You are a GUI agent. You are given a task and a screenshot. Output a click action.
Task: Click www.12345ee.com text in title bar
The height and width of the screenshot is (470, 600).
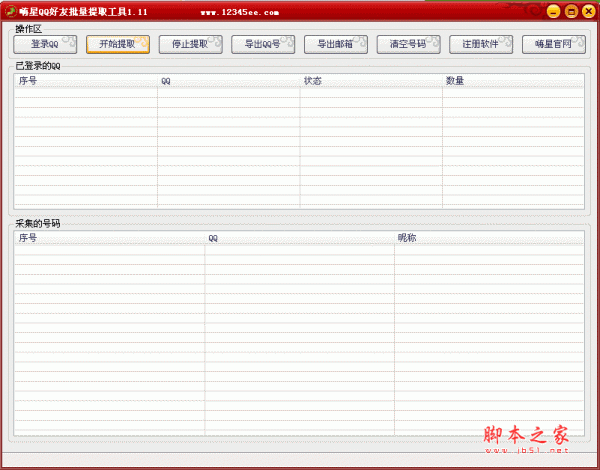pos(240,12)
